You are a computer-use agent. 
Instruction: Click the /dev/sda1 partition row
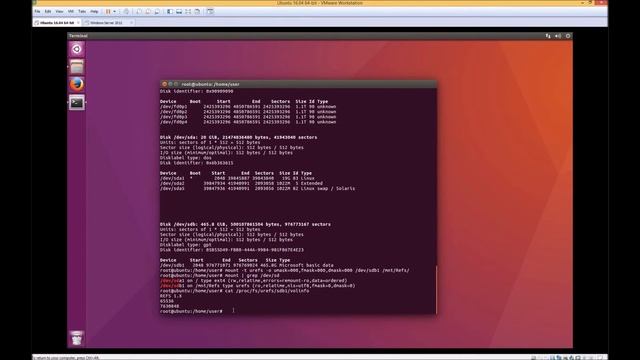[x=237, y=178]
